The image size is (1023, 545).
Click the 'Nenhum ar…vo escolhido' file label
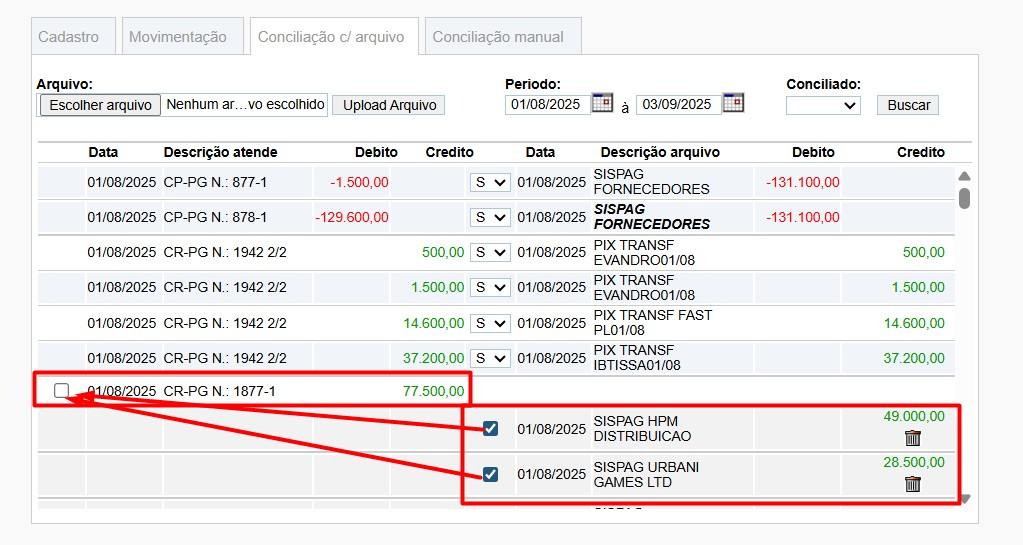point(245,104)
